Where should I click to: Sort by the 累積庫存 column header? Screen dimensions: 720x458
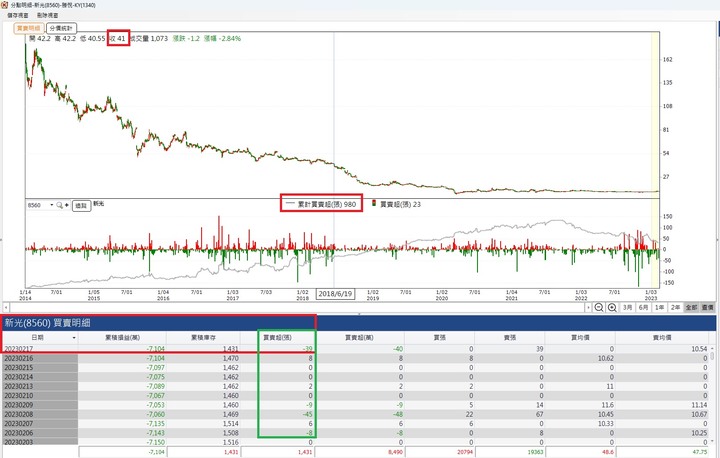click(203, 338)
